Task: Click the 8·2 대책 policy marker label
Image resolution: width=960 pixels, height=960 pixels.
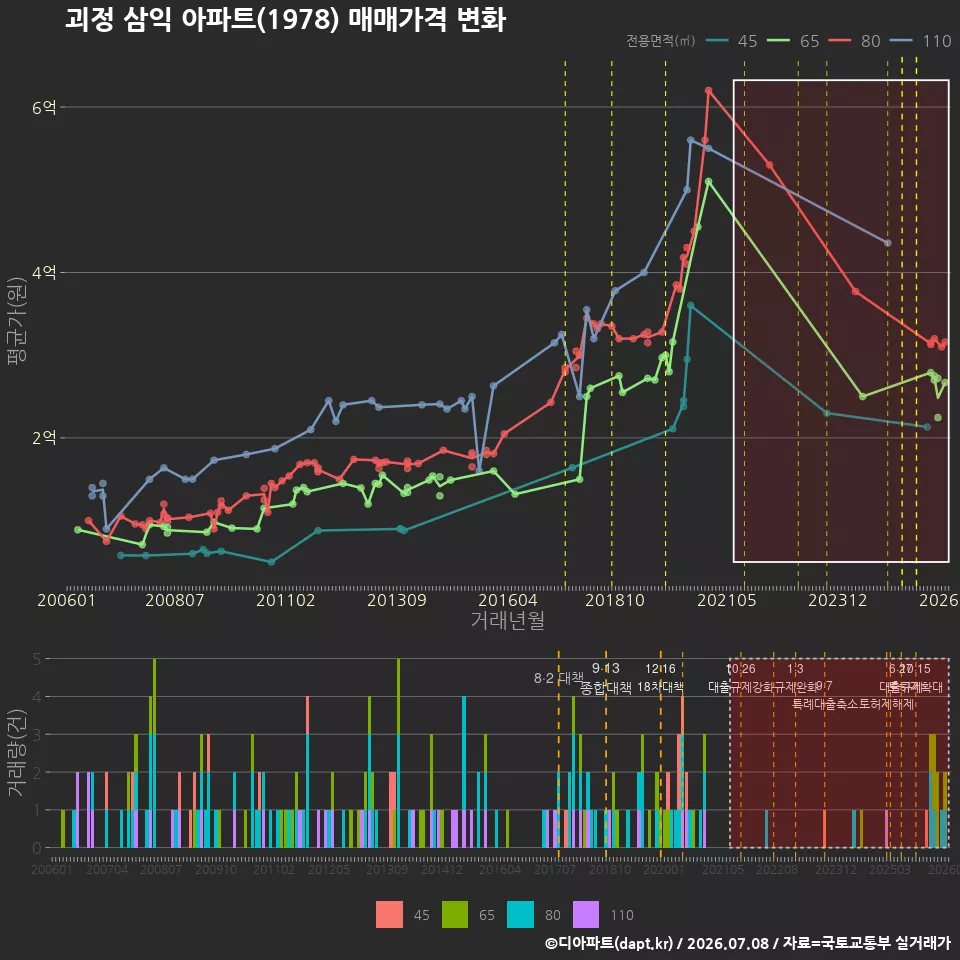Action: (558, 678)
